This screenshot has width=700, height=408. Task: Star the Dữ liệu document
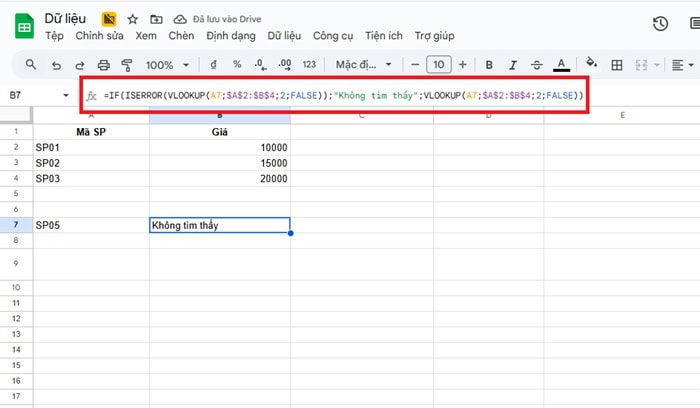(133, 19)
